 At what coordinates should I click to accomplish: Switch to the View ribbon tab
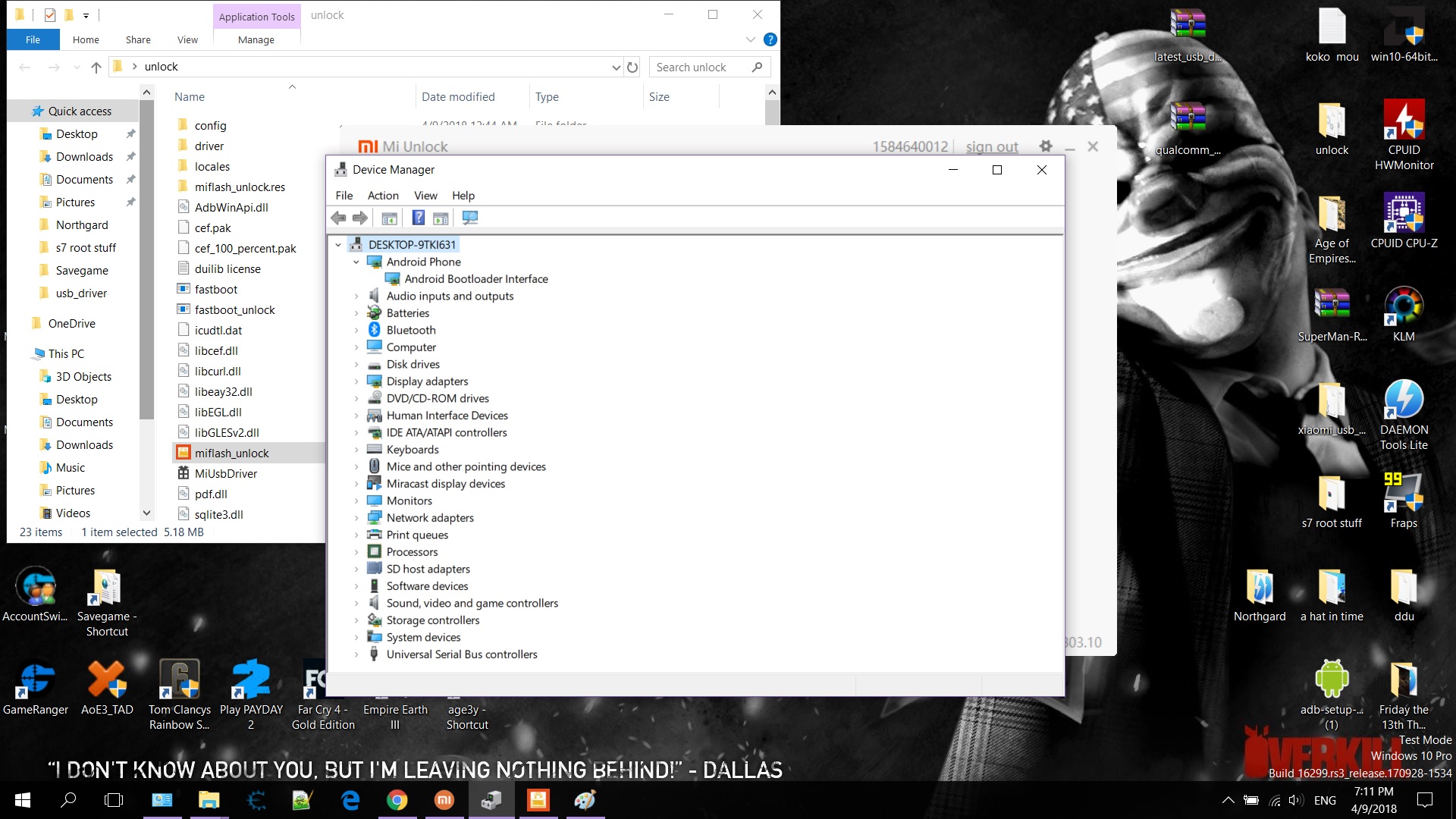tap(187, 39)
